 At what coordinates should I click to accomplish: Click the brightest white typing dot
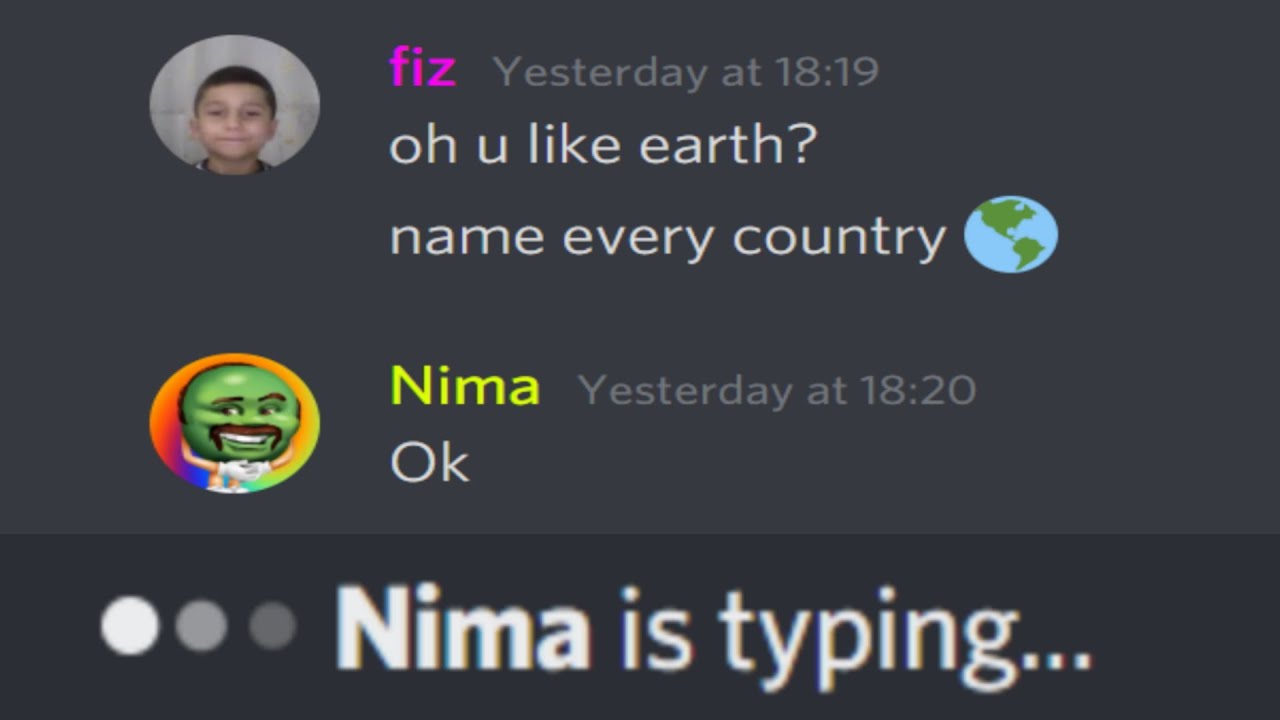click(130, 625)
